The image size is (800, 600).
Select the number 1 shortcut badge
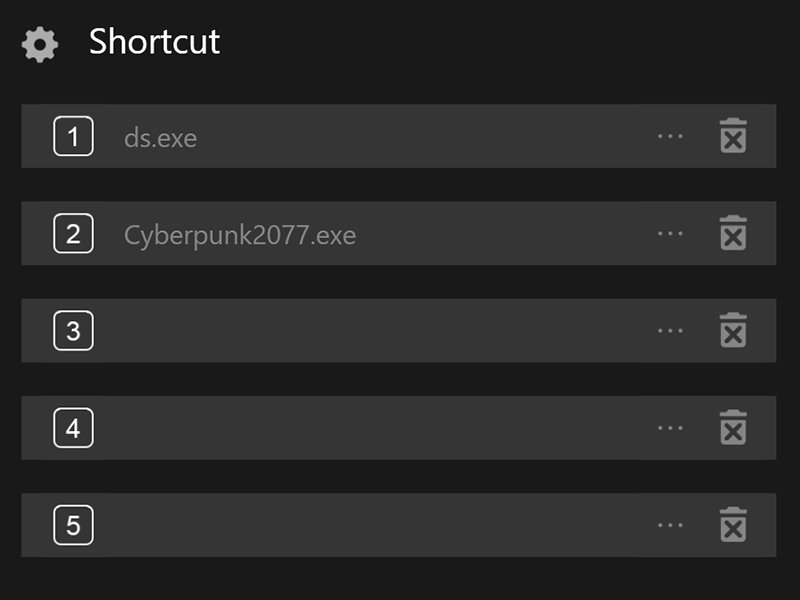click(73, 136)
